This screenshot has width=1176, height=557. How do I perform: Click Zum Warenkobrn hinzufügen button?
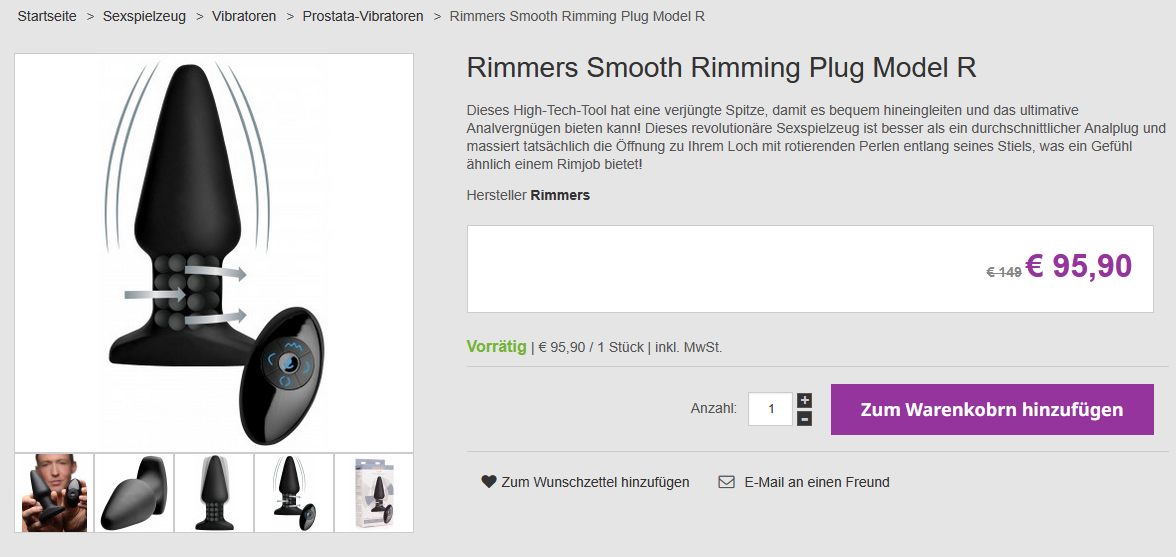[992, 409]
